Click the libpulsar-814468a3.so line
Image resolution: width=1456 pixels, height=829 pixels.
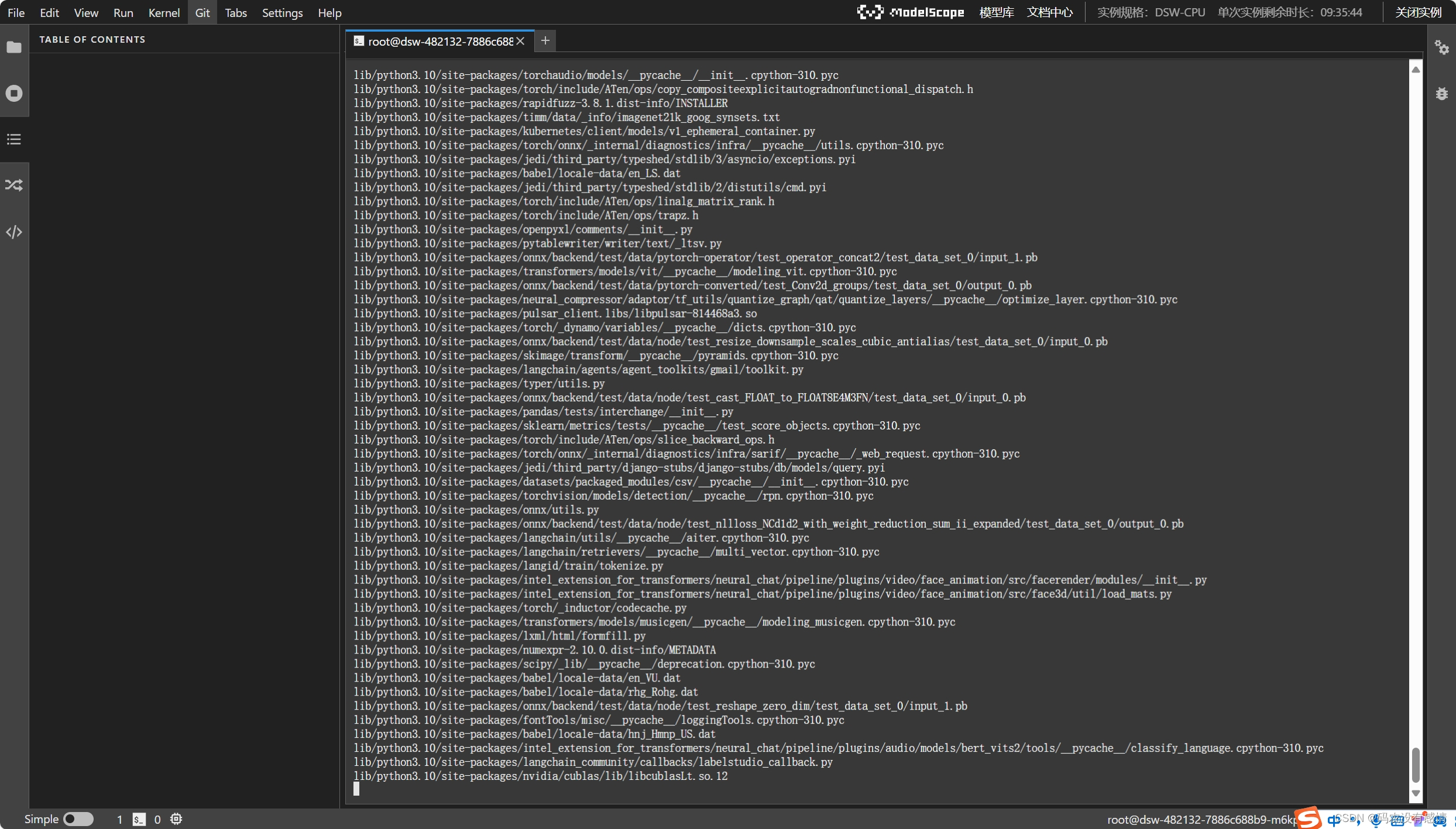pos(555,314)
